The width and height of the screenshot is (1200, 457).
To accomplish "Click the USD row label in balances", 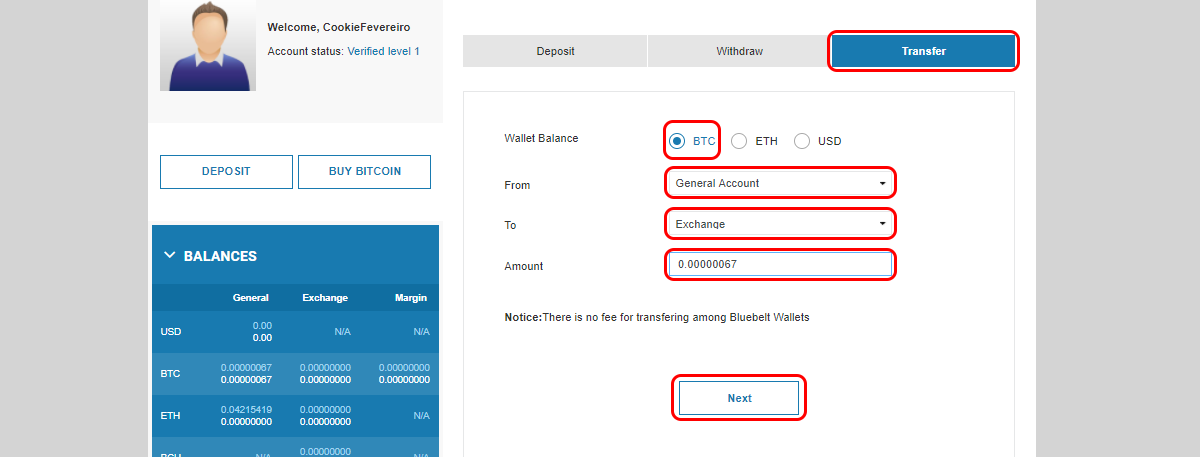I will [170, 332].
